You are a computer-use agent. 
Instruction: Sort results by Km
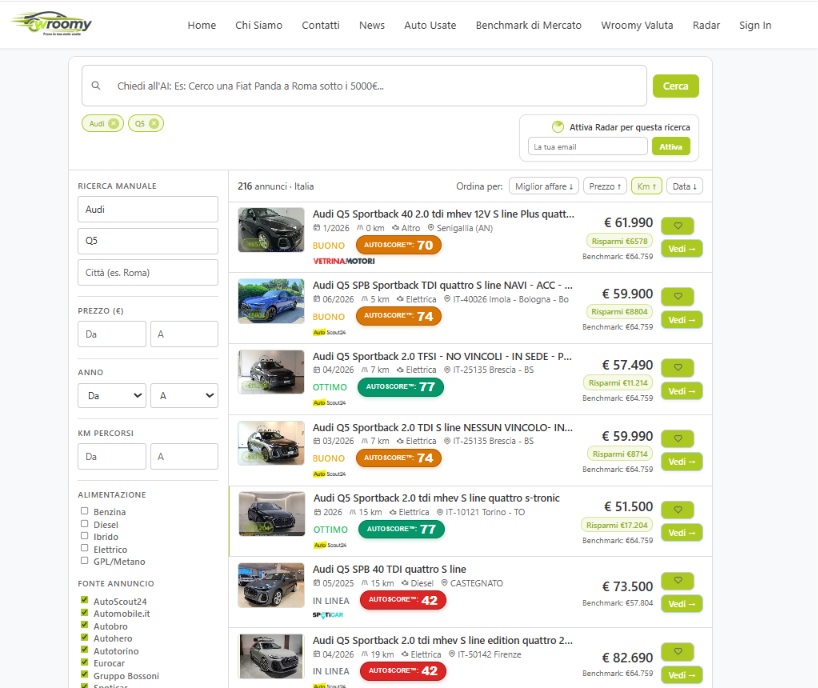(646, 186)
